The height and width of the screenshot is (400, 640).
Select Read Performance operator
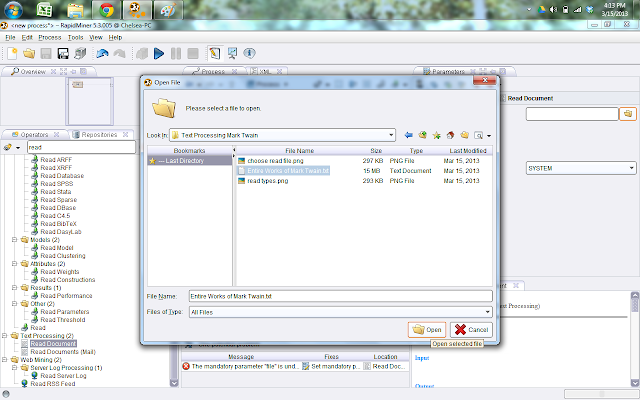coord(66,296)
